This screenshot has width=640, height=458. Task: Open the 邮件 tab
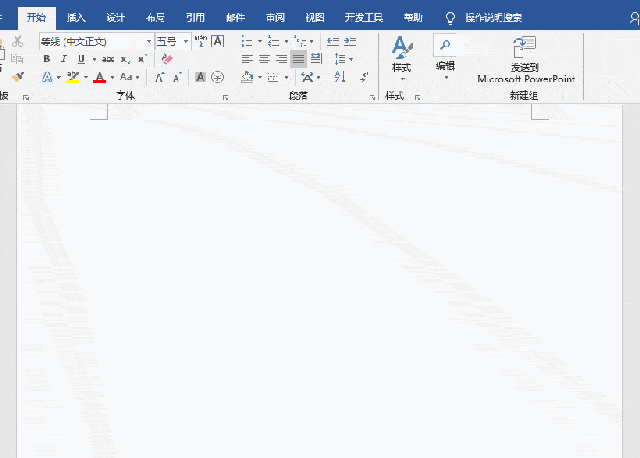[x=236, y=18]
